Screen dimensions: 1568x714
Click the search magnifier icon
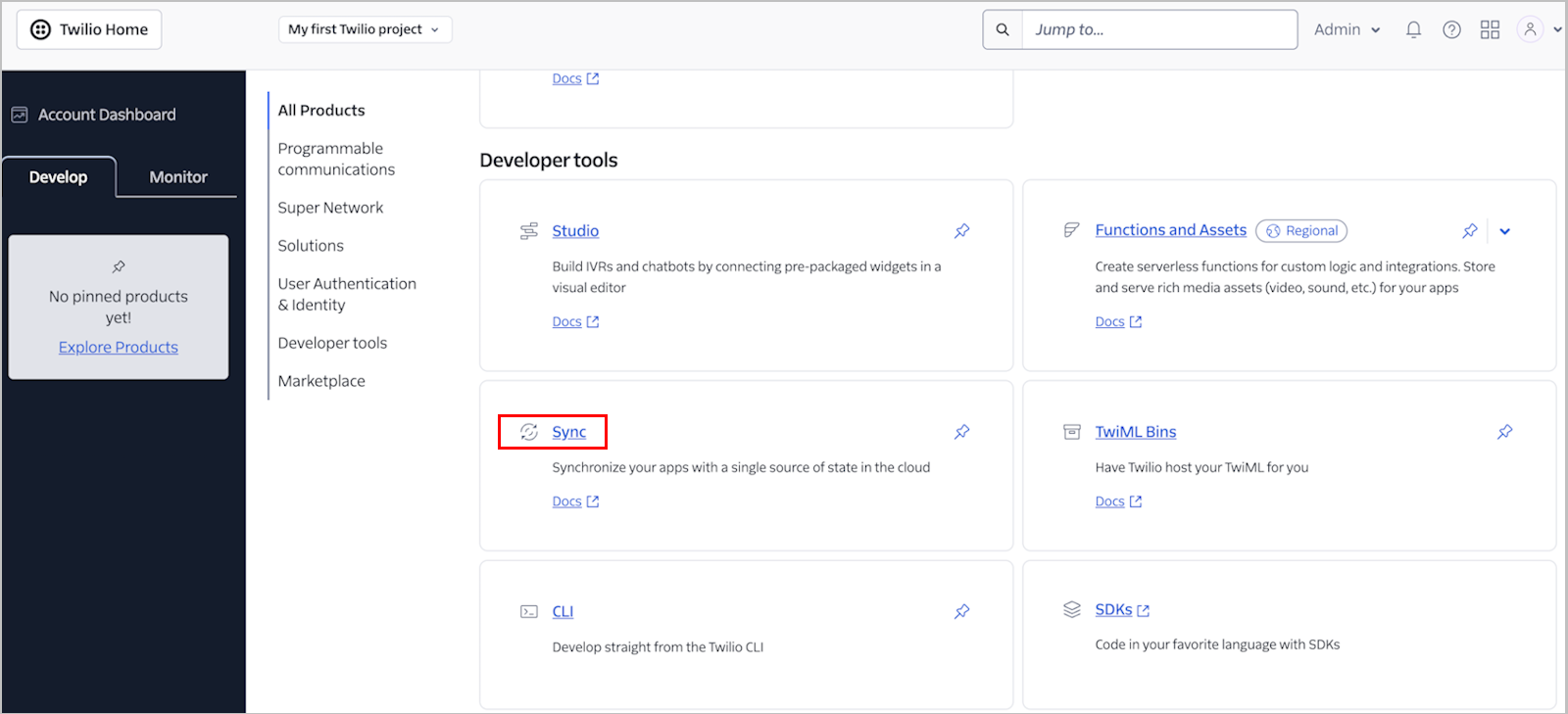[1003, 29]
